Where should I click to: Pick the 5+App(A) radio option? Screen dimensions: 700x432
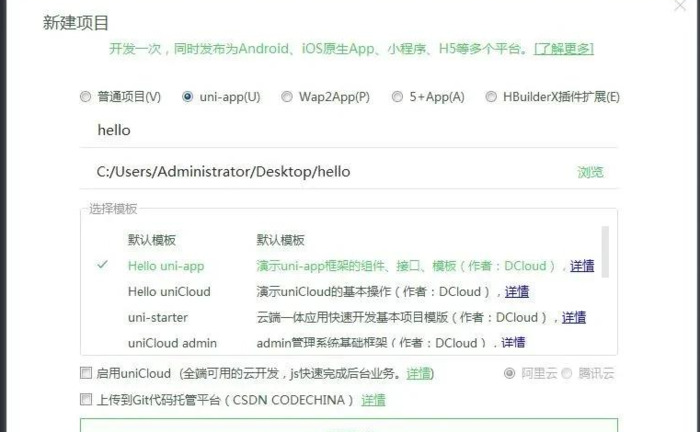[397, 97]
